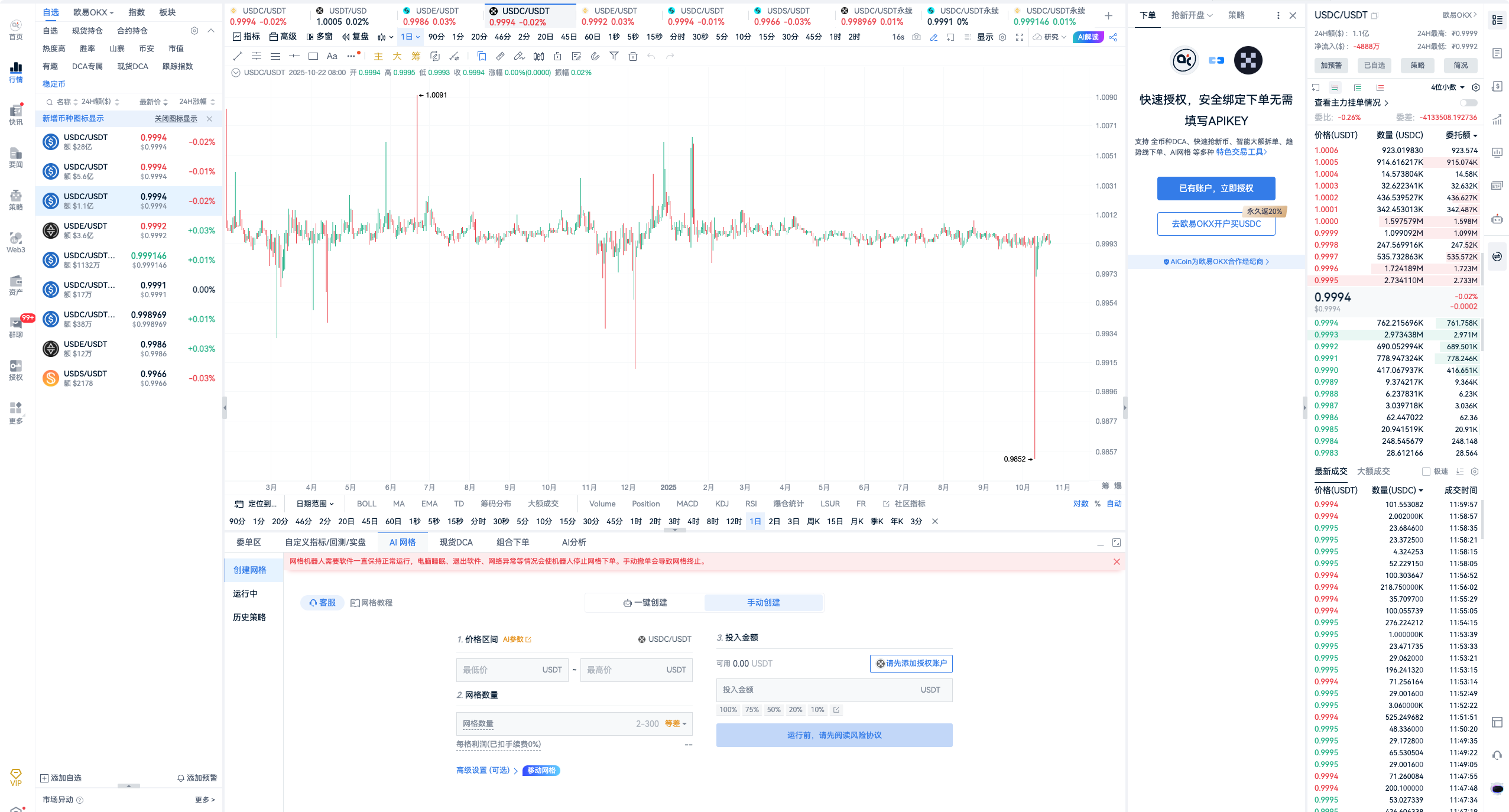Viewport: 1509px width, 812px height.
Task: Click the share icon beside AI解读
Action: [x=1113, y=37]
